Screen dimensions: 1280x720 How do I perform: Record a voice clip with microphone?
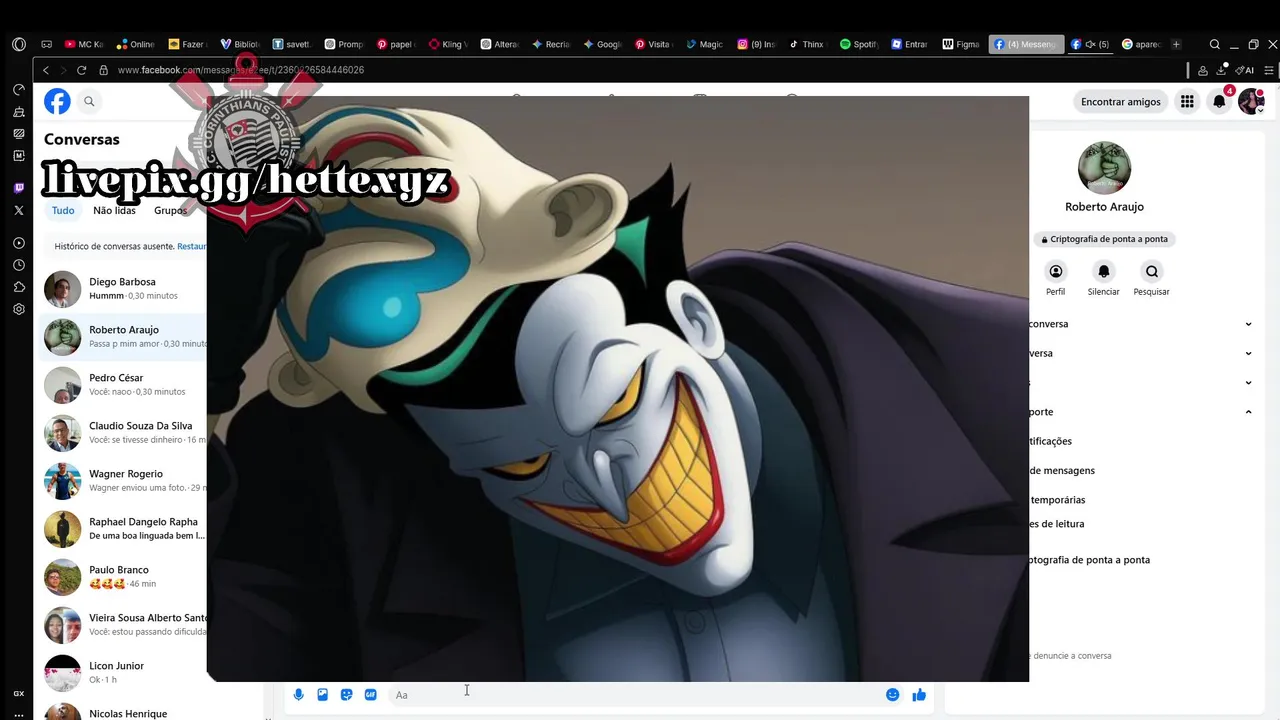tap(298, 695)
